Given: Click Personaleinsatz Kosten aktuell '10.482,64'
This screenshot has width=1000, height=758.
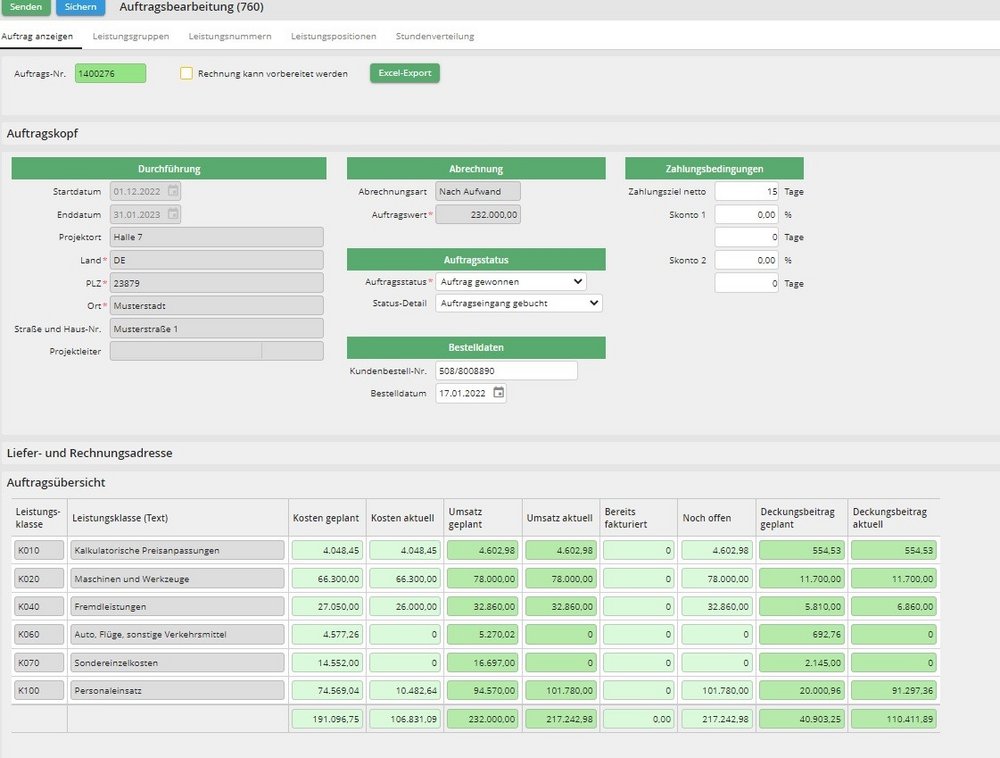Looking at the screenshot, I should (x=405, y=690).
